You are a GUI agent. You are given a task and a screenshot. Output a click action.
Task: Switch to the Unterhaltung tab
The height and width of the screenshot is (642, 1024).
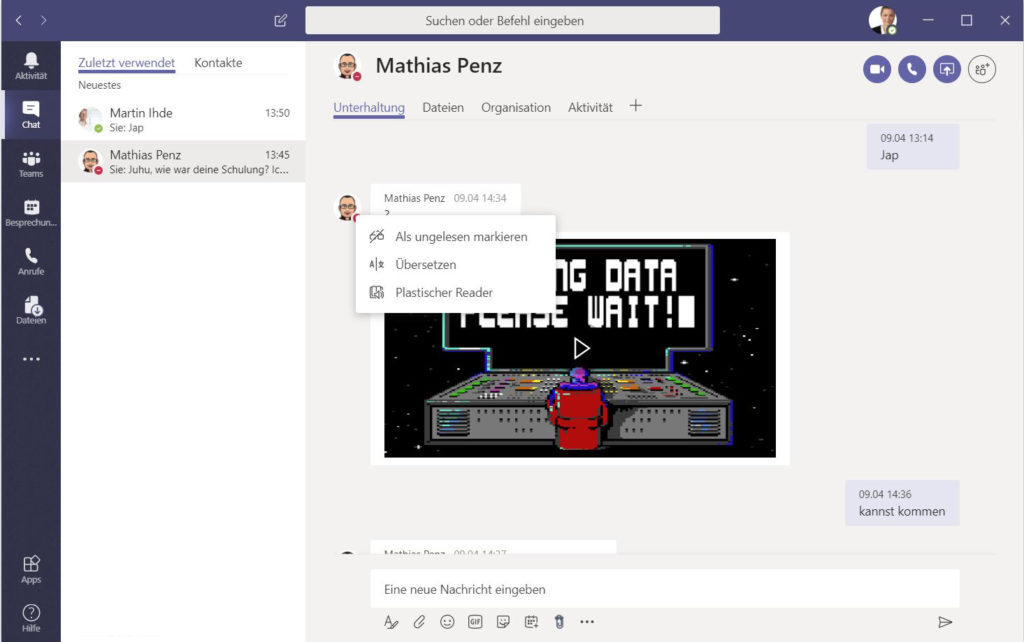pyautogui.click(x=369, y=108)
